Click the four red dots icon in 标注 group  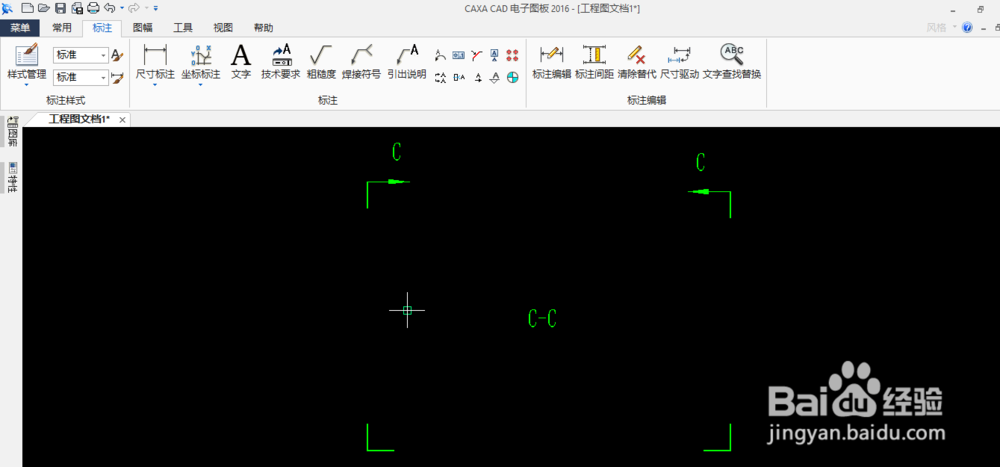(512, 56)
